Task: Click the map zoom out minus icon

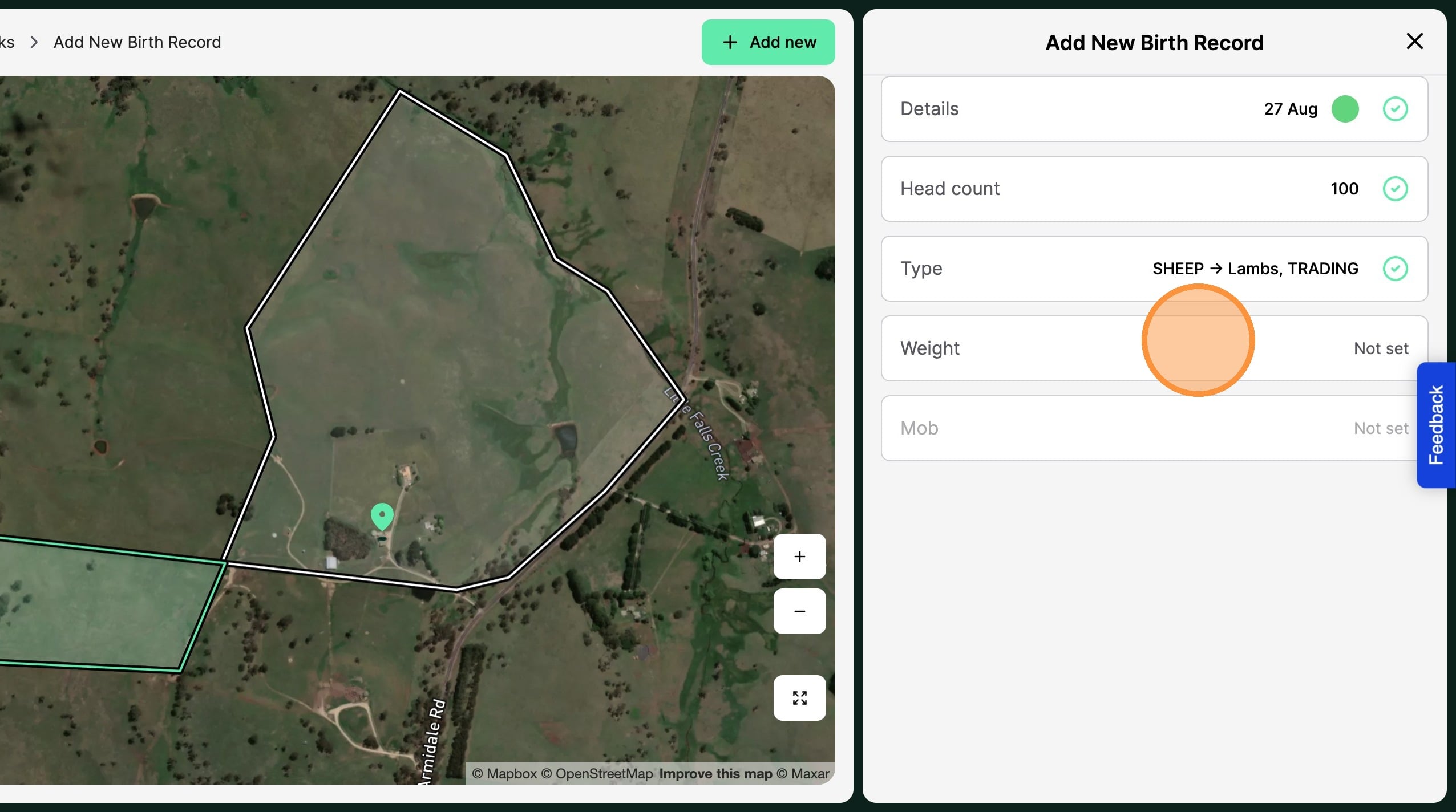Action: [x=799, y=611]
